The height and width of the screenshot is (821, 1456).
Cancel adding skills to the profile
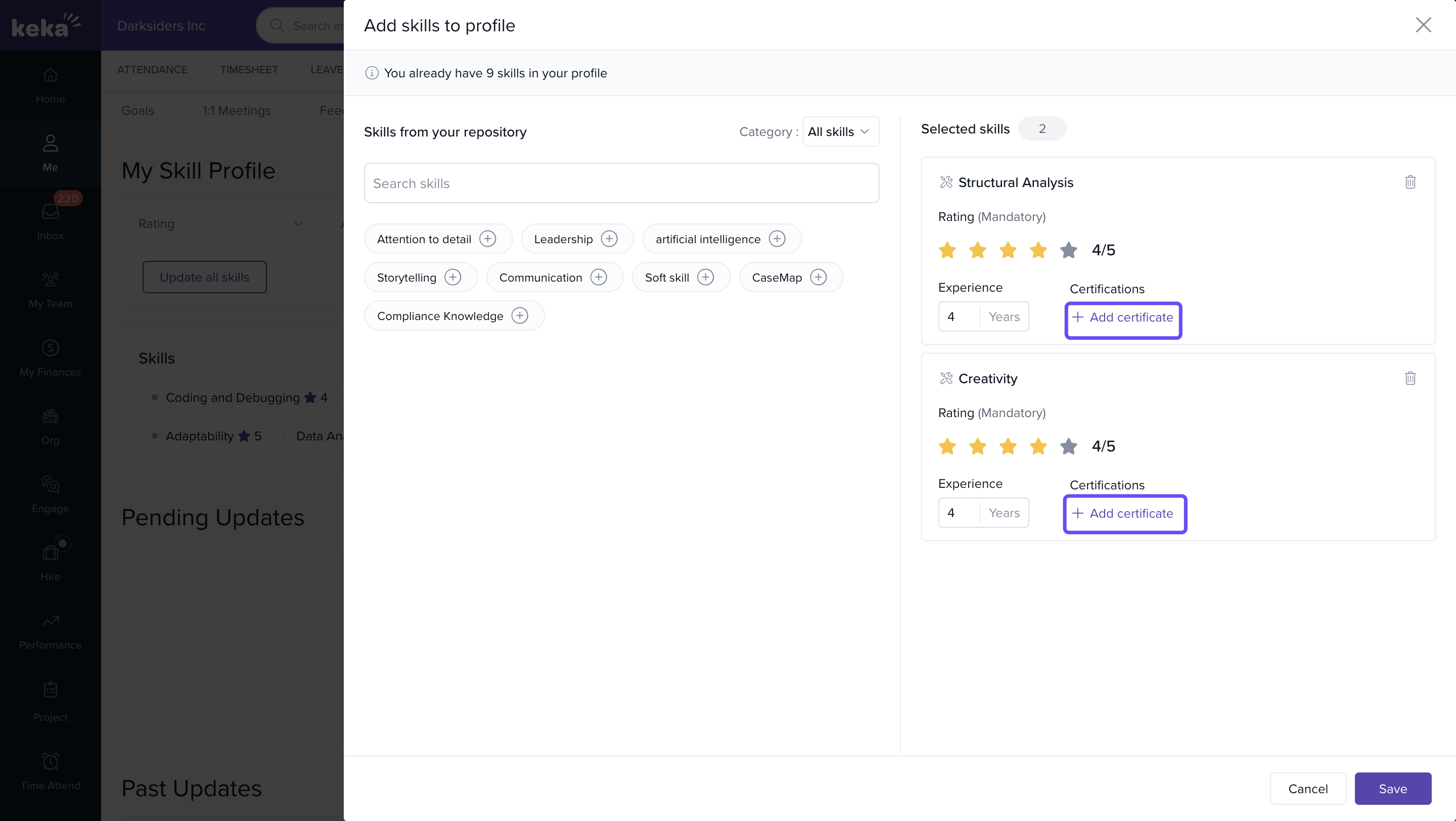click(1307, 788)
